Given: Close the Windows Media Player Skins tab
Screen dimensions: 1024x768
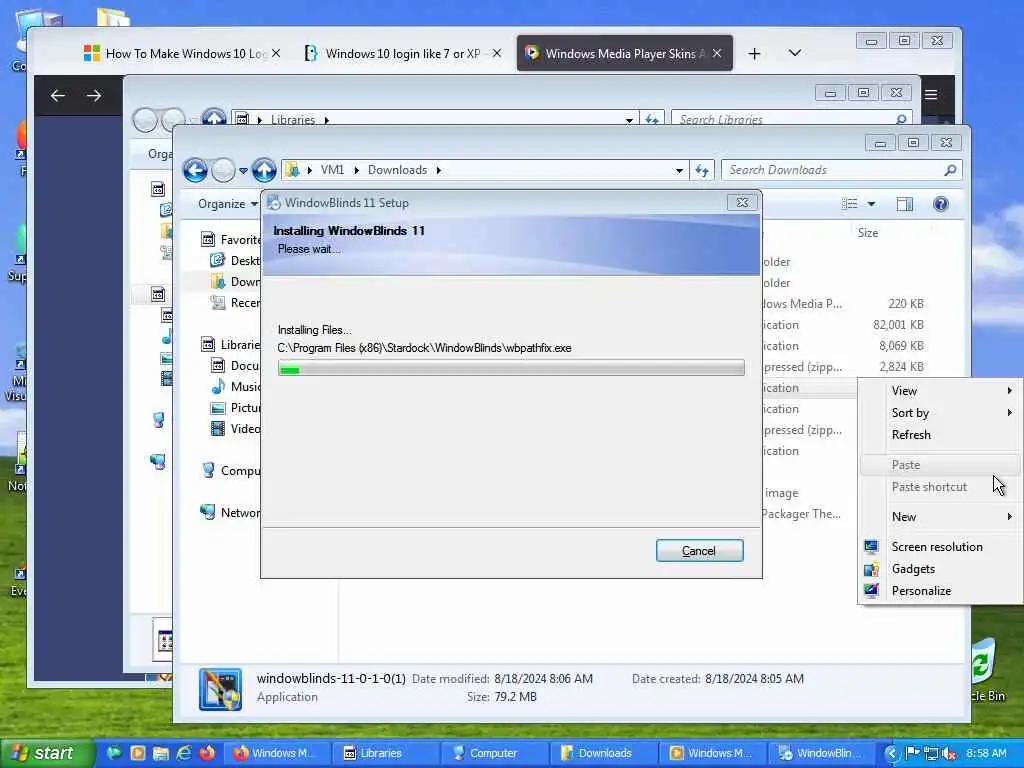Looking at the screenshot, I should pyautogui.click(x=718, y=54).
